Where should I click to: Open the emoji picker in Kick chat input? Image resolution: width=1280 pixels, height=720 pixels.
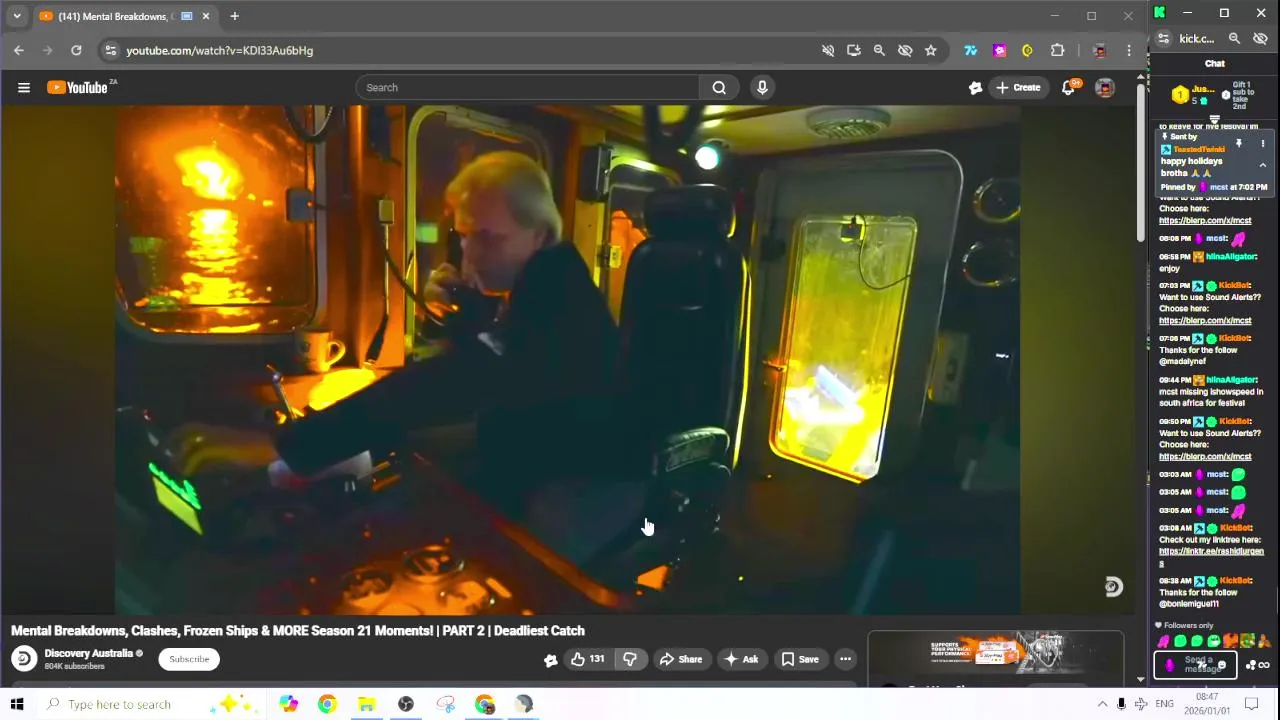click(1222, 665)
